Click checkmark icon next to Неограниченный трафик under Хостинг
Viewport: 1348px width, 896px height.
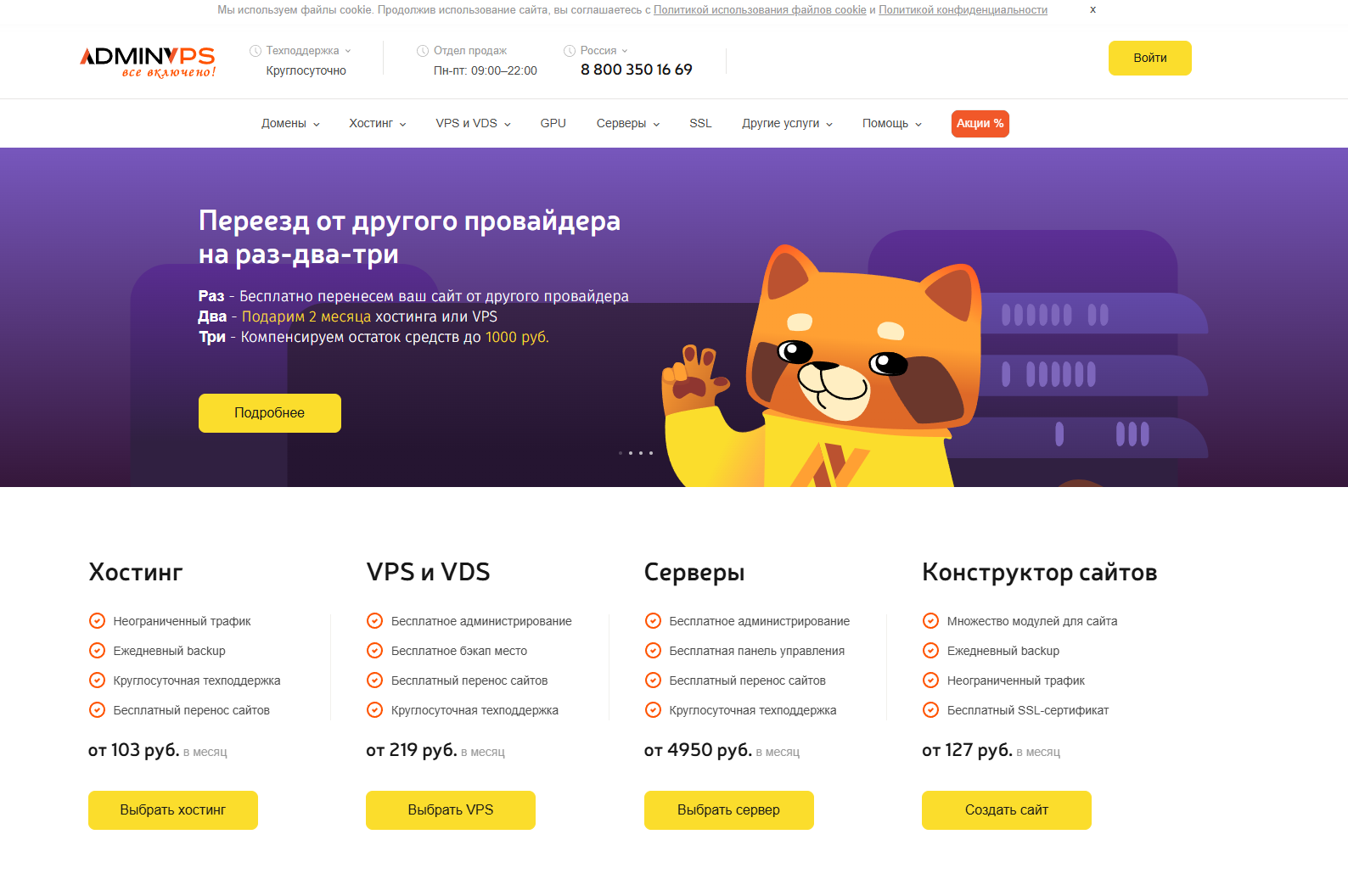pos(98,621)
